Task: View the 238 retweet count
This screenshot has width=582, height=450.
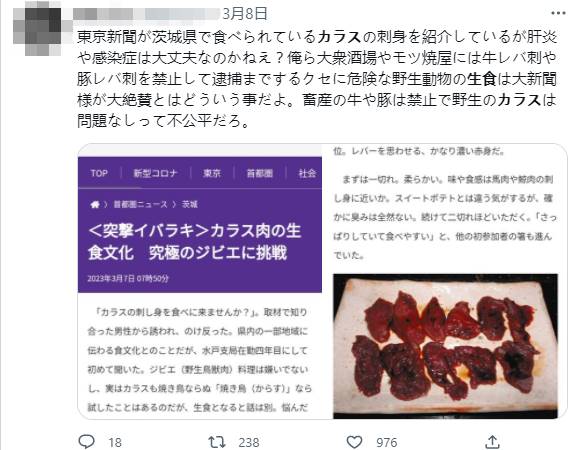Action: pos(249,442)
